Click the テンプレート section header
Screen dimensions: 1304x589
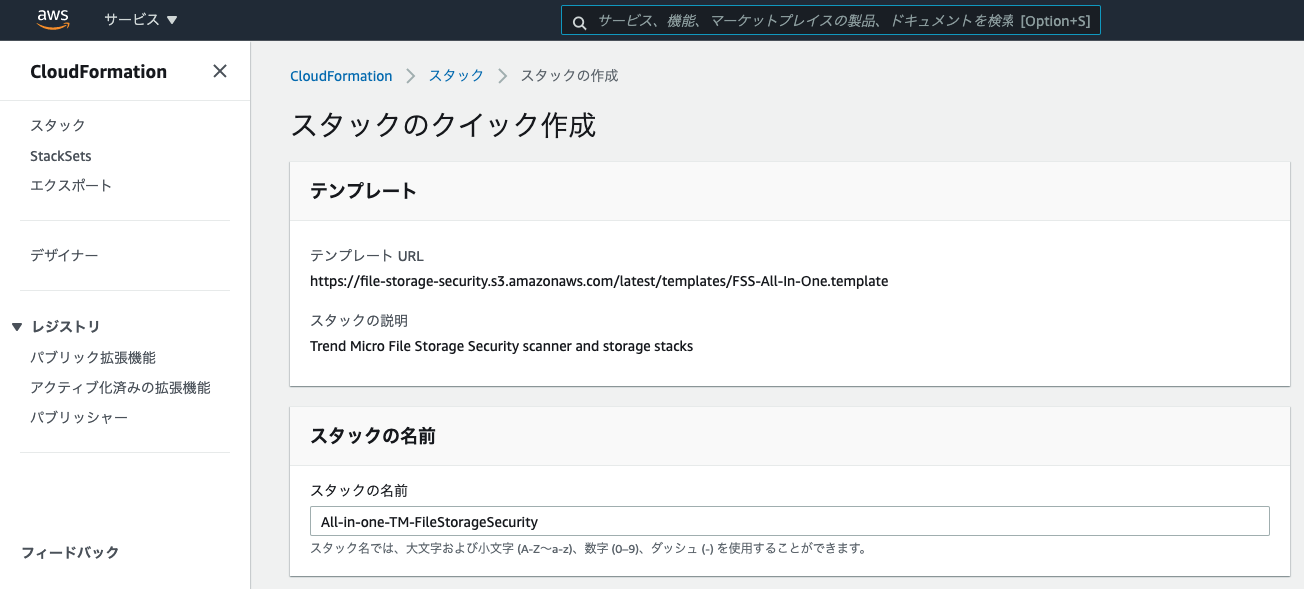pos(364,191)
